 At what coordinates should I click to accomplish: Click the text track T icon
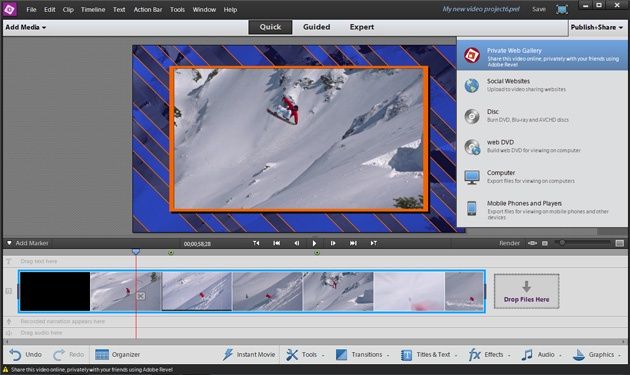[x=9, y=261]
